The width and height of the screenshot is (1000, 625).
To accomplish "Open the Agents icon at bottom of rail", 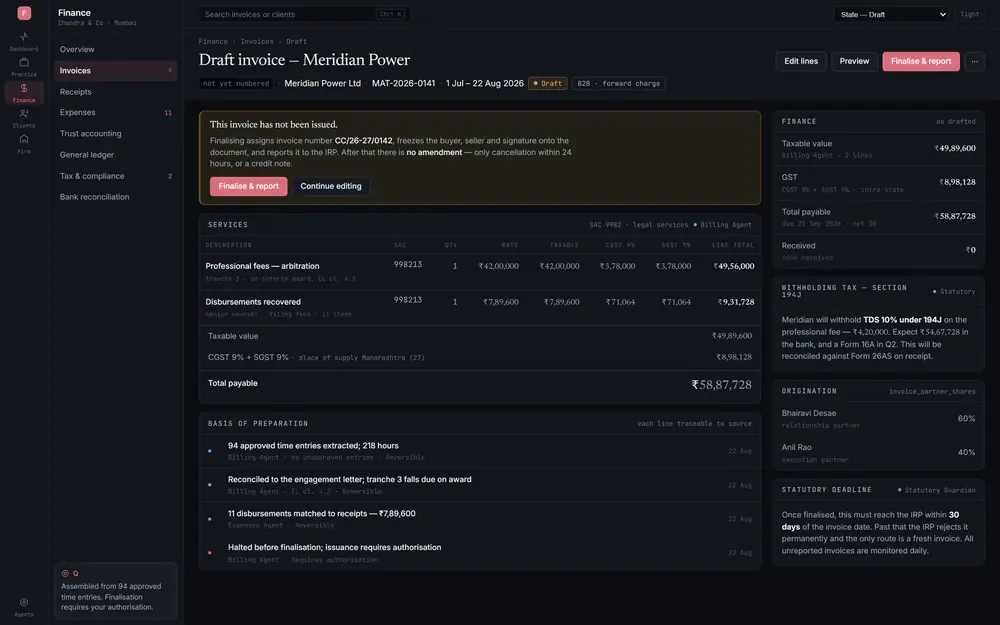I will pos(24,607).
